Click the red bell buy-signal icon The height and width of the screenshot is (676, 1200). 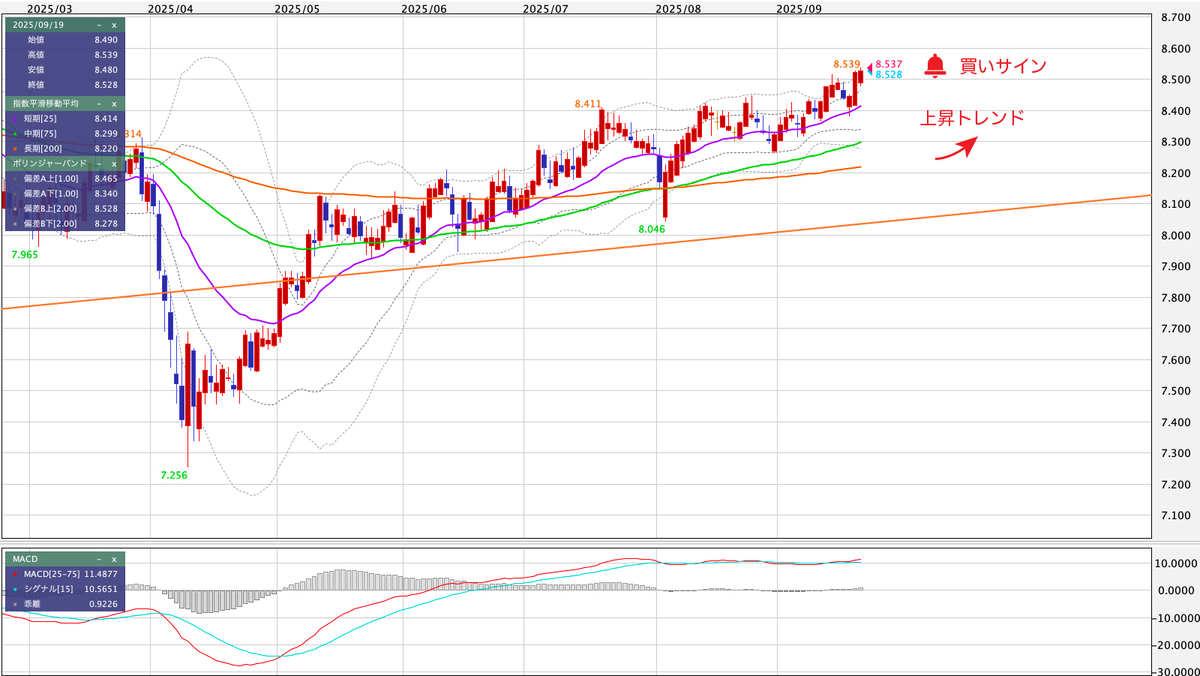pyautogui.click(x=935, y=66)
